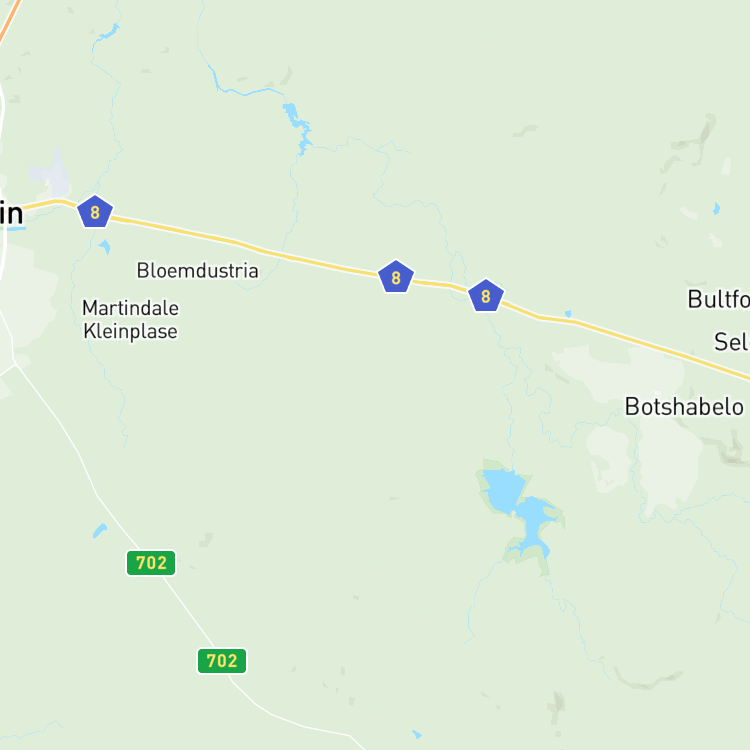Select the Botshabelo town label
This screenshot has width=750, height=750.
(684, 407)
